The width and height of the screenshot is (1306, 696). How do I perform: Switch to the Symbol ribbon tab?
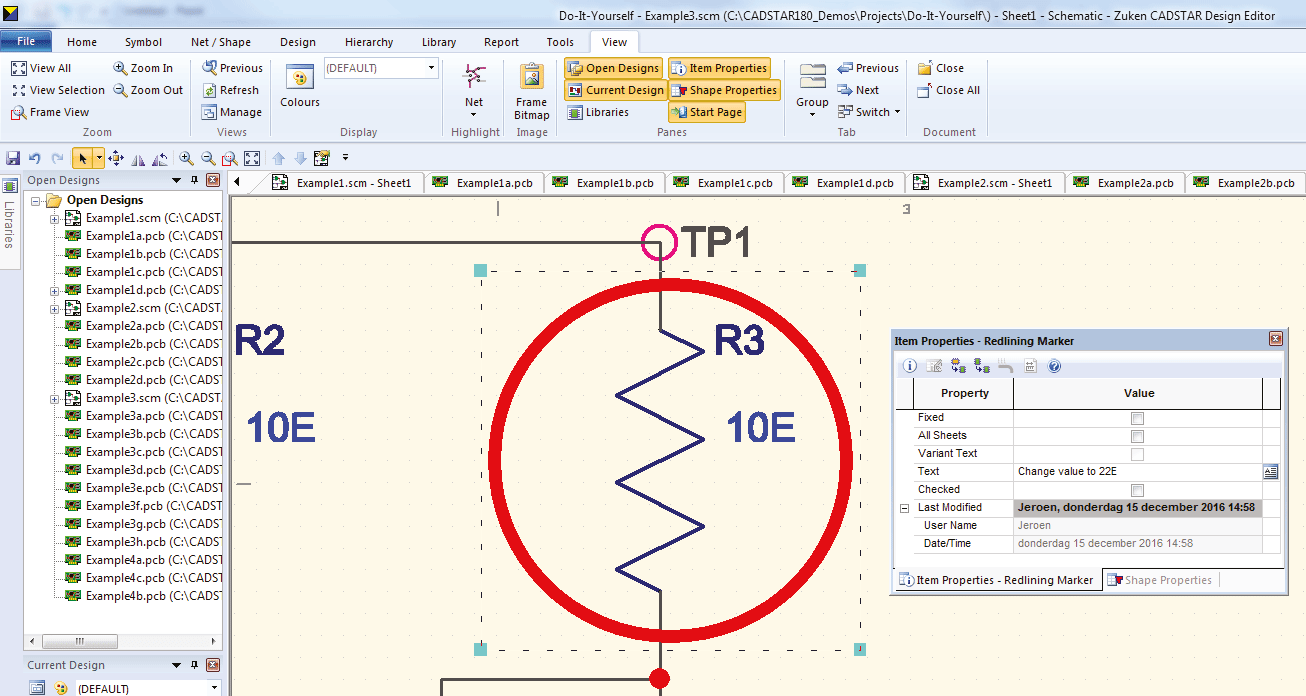pyautogui.click(x=143, y=42)
